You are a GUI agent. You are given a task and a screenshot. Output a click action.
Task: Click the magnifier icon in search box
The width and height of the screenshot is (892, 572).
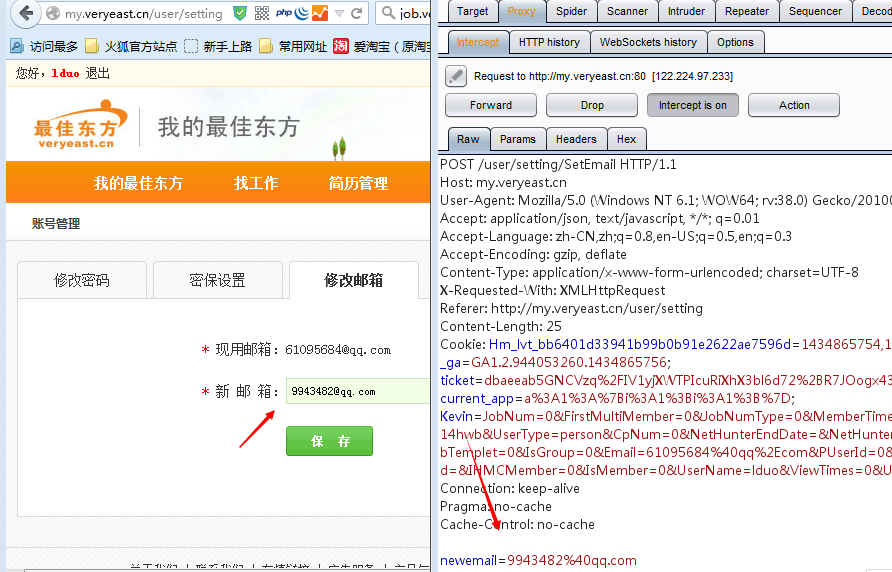coord(388,13)
